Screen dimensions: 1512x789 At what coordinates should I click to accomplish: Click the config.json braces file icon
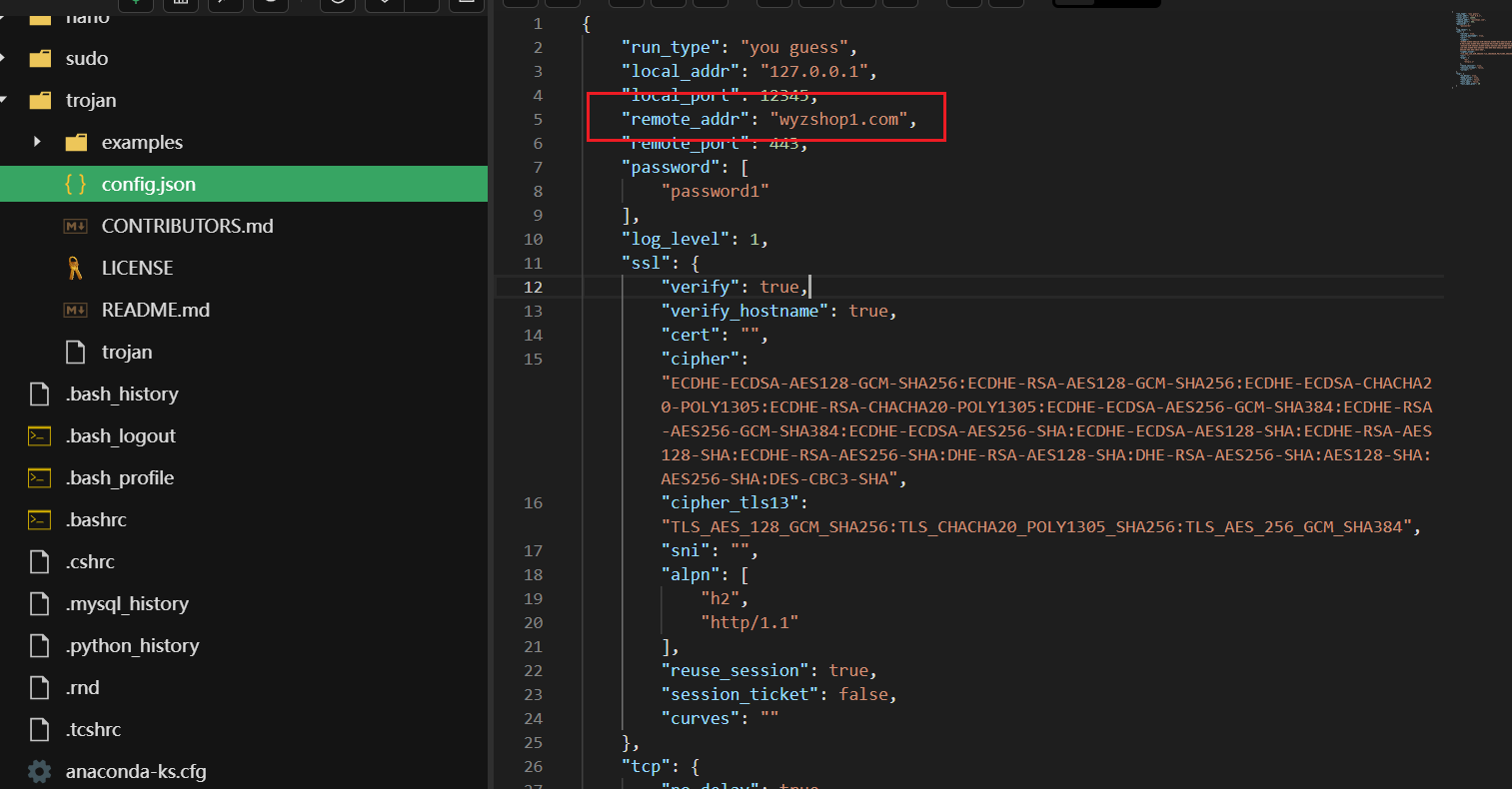[x=75, y=185]
